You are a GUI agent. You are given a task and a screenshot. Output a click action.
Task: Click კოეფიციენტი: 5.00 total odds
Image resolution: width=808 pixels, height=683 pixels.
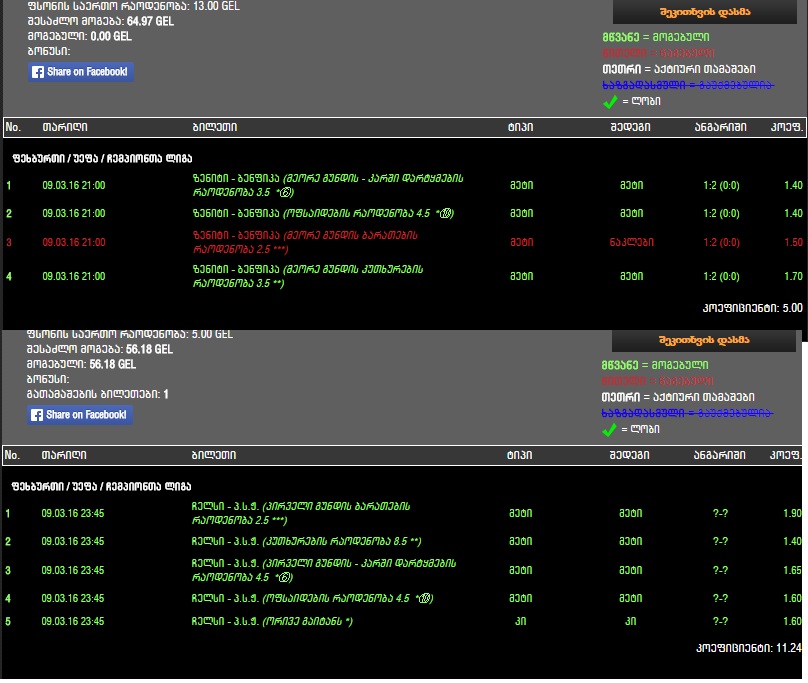pos(753,308)
